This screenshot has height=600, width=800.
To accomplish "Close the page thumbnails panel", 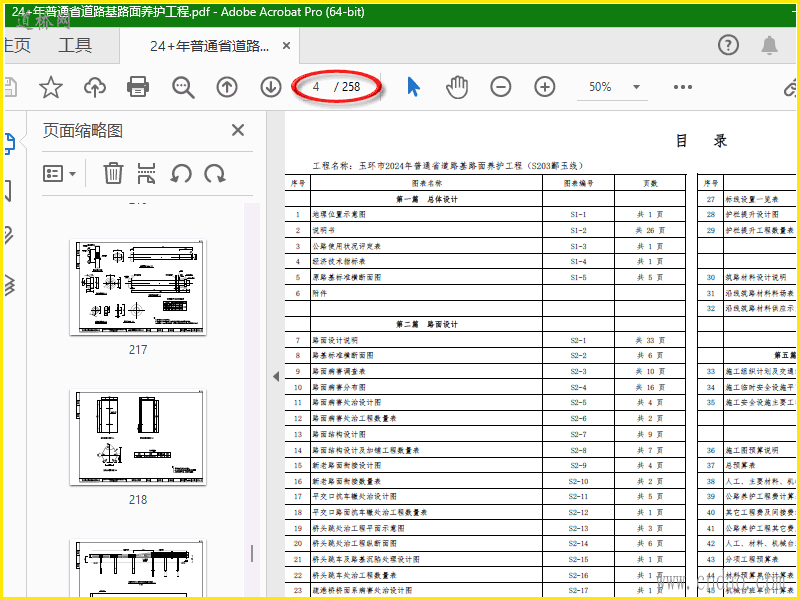I will [238, 130].
